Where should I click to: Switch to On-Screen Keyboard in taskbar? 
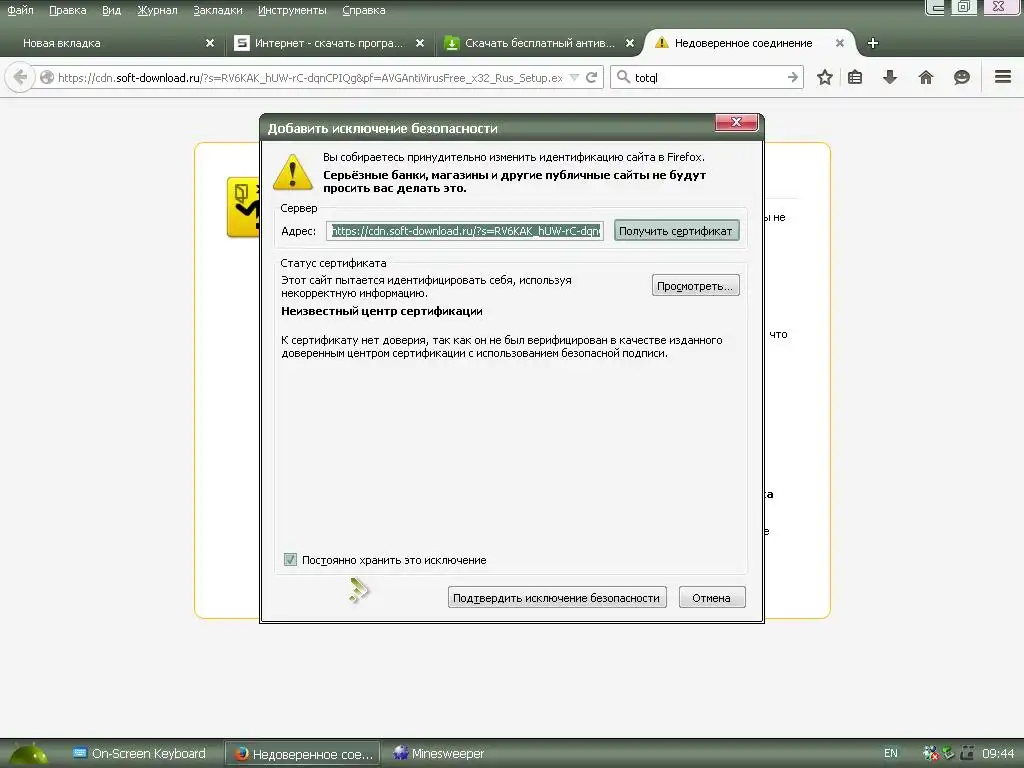(139, 754)
